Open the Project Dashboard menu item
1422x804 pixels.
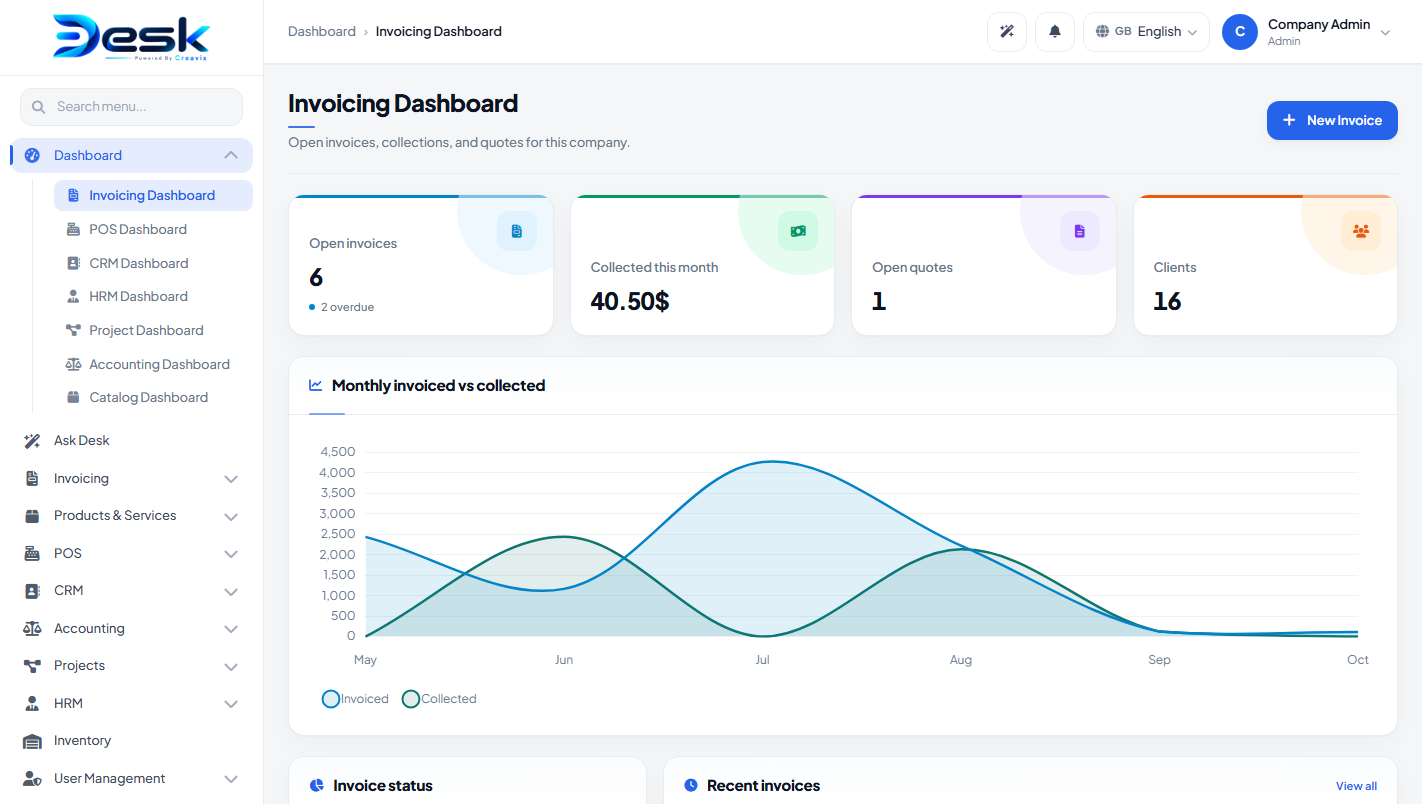coord(153,330)
